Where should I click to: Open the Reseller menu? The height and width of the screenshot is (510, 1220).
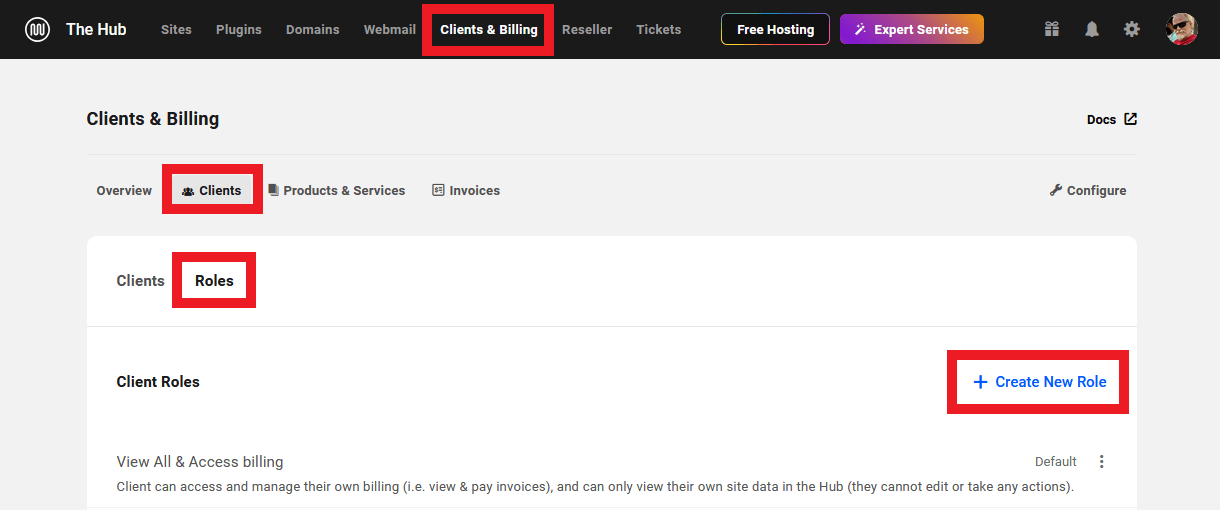[587, 30]
